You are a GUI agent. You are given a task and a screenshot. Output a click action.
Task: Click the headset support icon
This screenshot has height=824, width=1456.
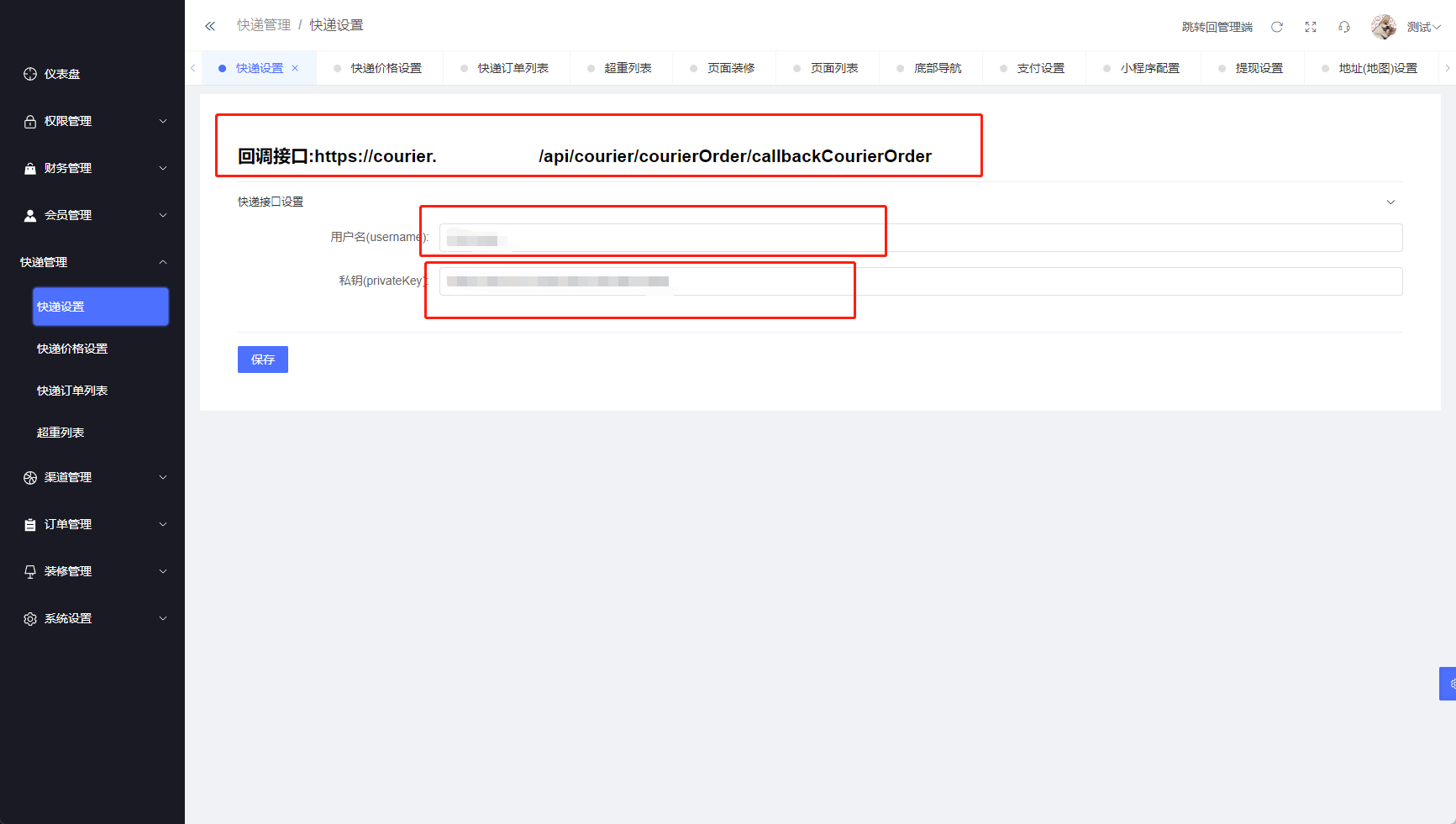(1343, 27)
